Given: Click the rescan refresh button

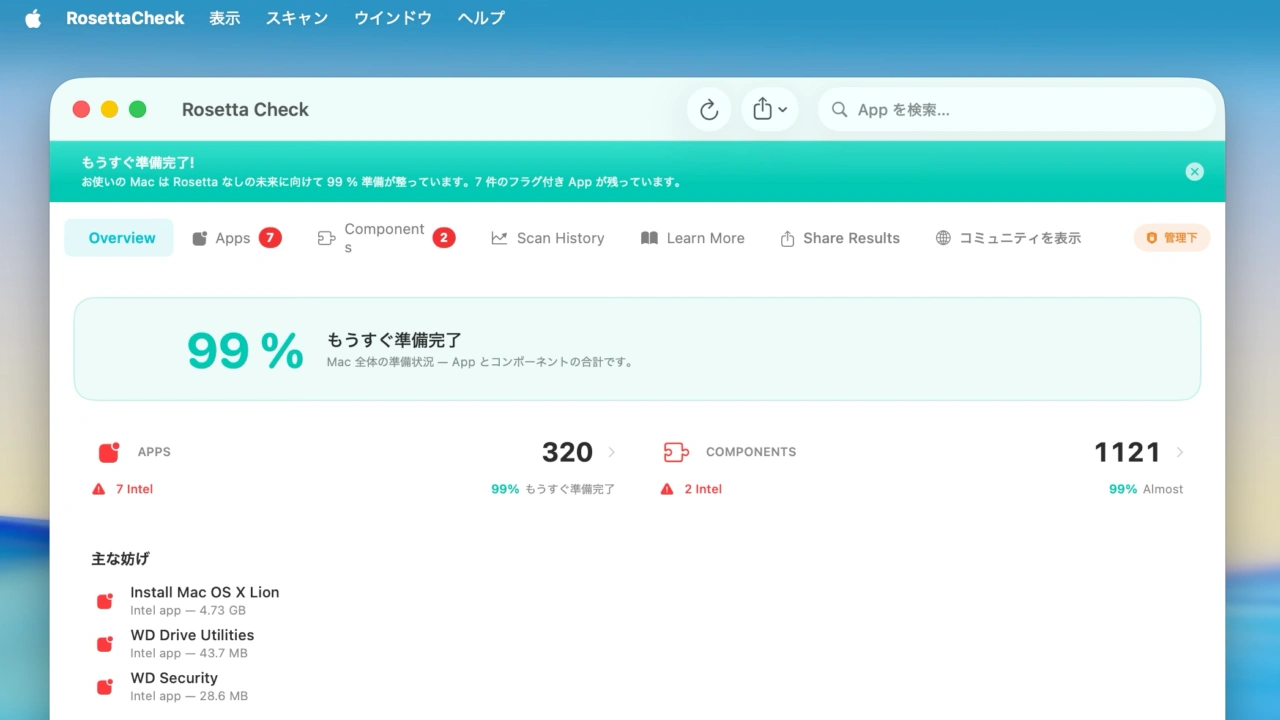Looking at the screenshot, I should (709, 110).
